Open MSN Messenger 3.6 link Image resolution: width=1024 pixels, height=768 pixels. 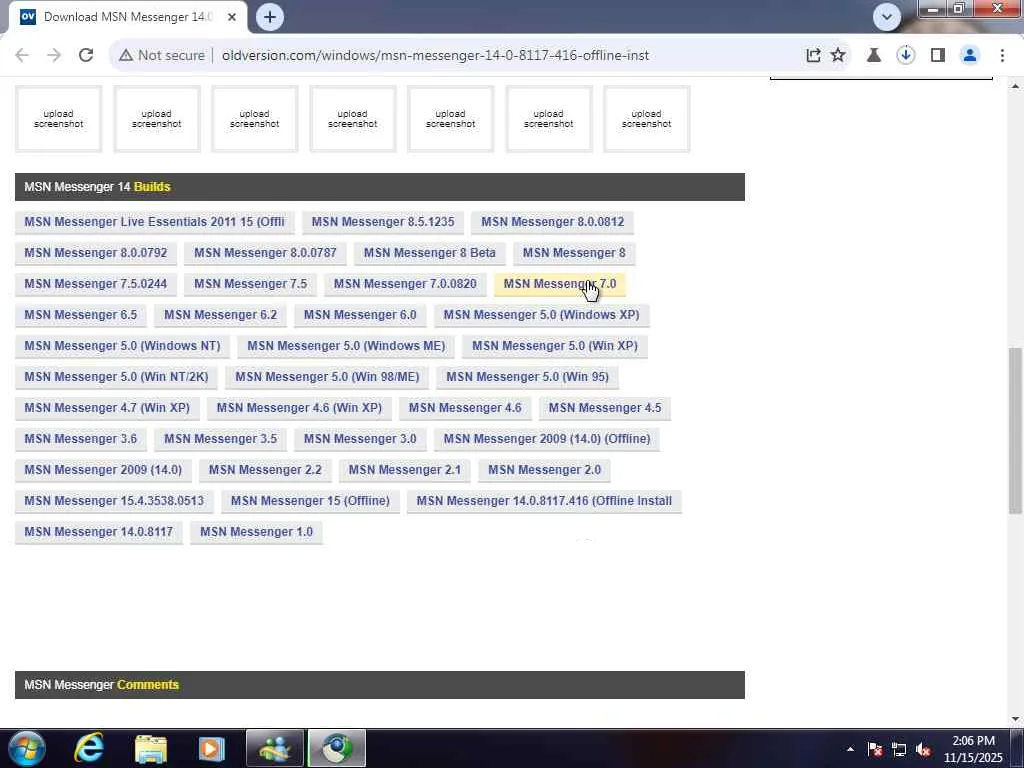point(80,439)
